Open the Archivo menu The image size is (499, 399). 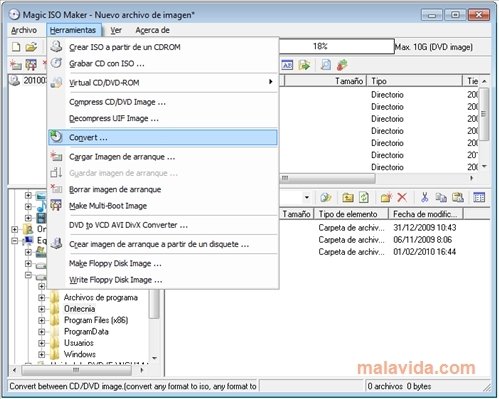(x=24, y=30)
